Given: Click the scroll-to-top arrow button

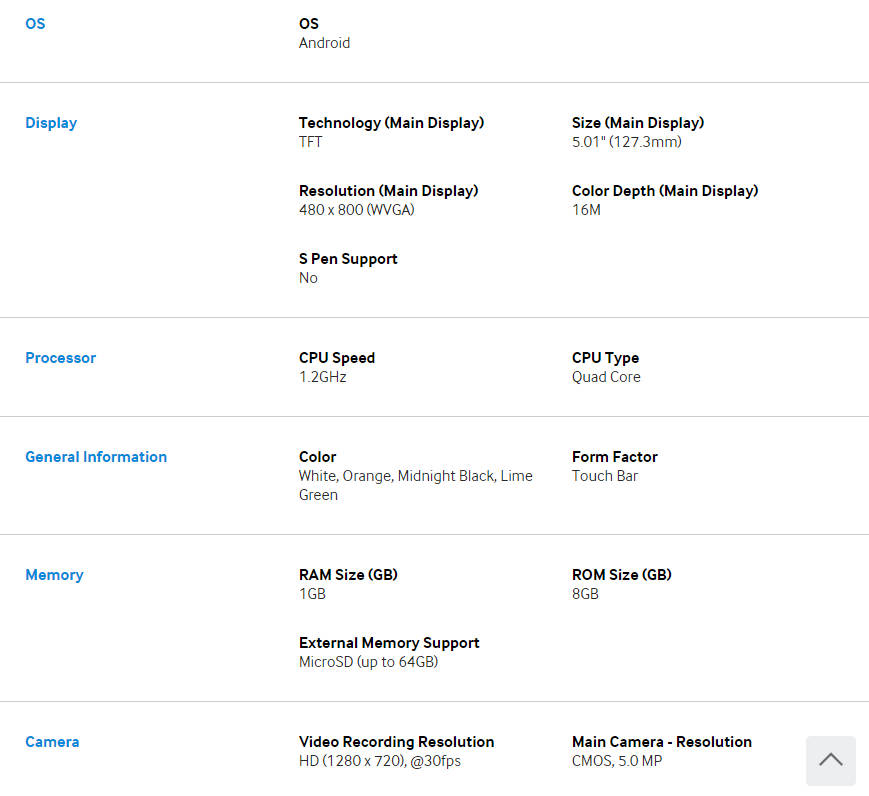Looking at the screenshot, I should point(830,760).
